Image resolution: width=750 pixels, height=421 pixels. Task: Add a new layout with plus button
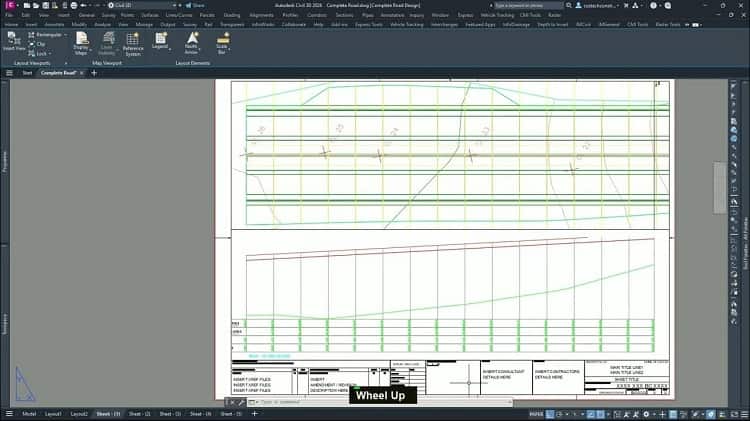pos(254,413)
